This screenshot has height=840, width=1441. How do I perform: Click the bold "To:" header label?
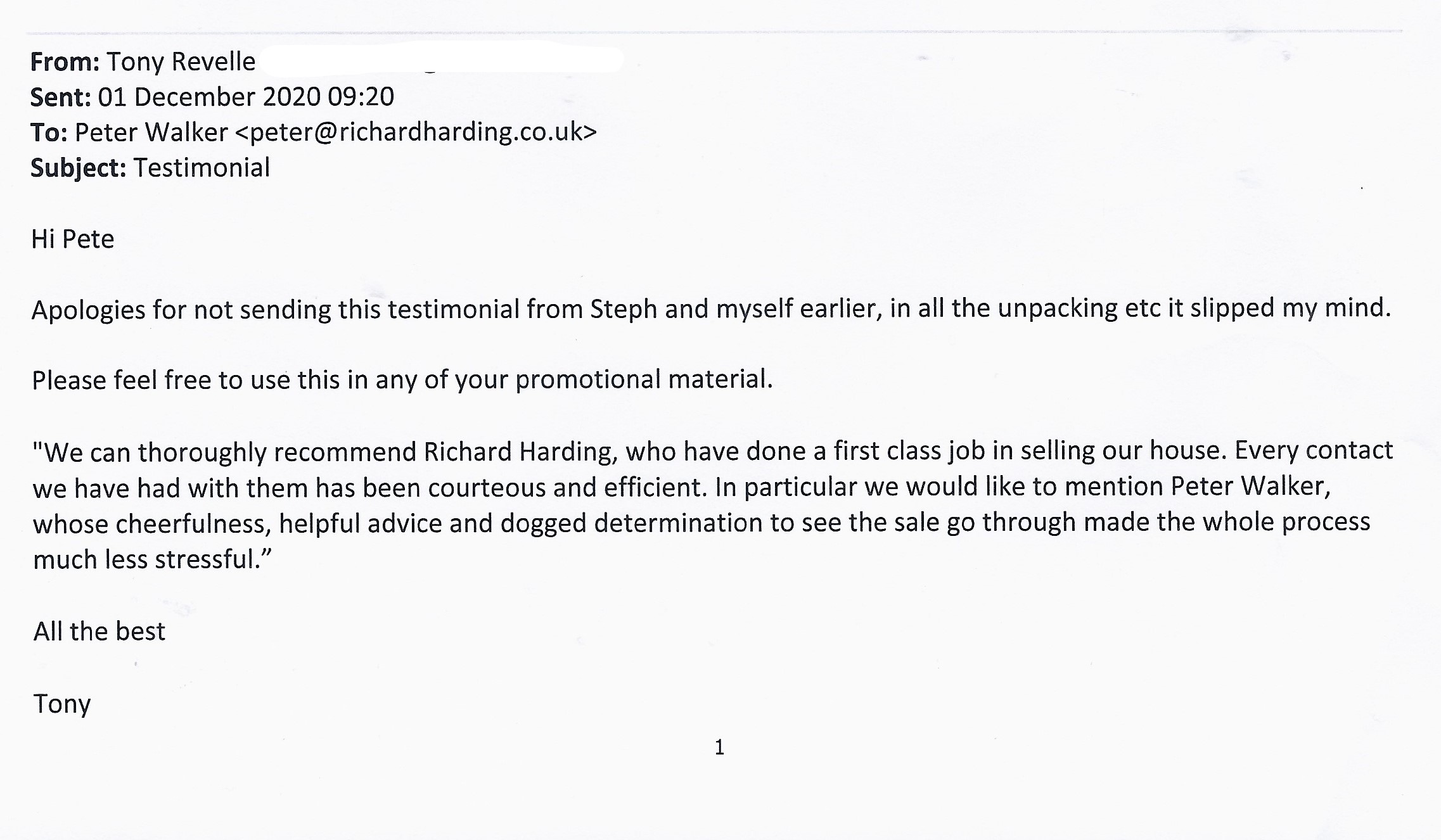49,133
